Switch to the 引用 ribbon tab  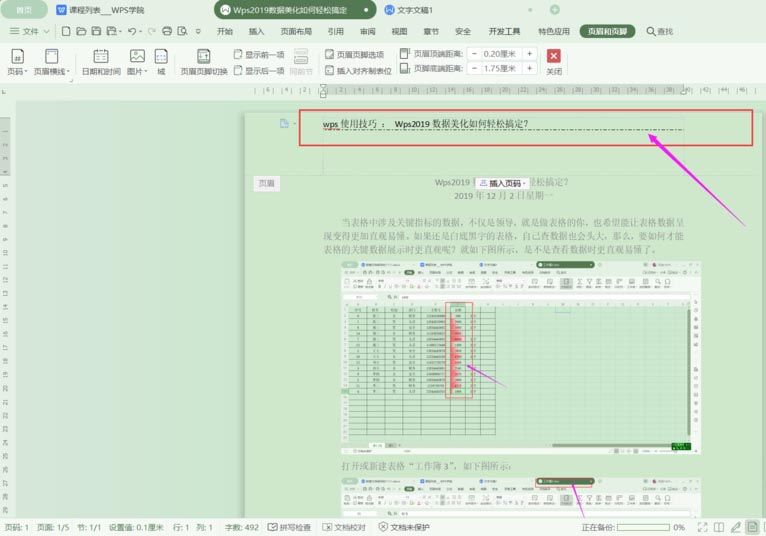(x=336, y=31)
